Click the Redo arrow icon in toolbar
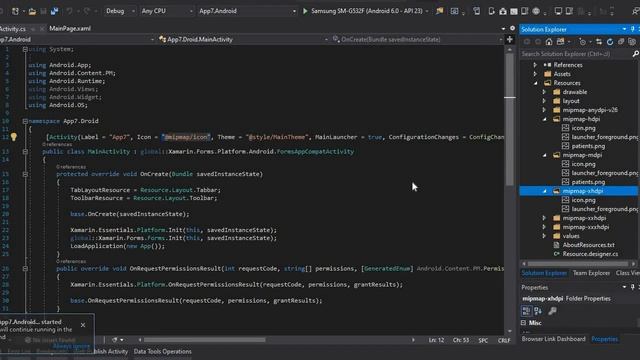Image resolution: width=640 pixels, height=360 pixels. [87, 11]
